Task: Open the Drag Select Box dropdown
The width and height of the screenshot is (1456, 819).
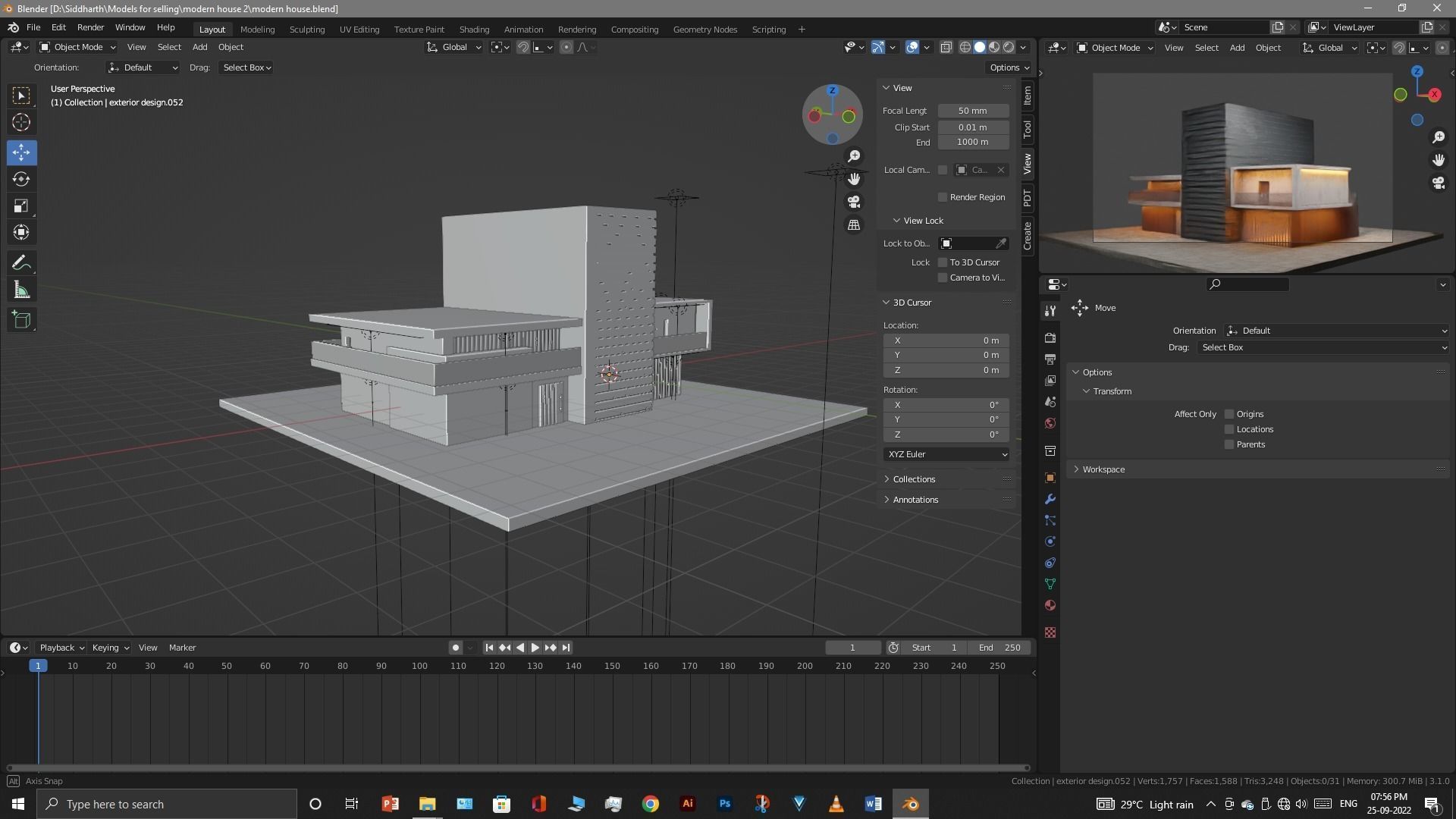Action: (x=246, y=67)
